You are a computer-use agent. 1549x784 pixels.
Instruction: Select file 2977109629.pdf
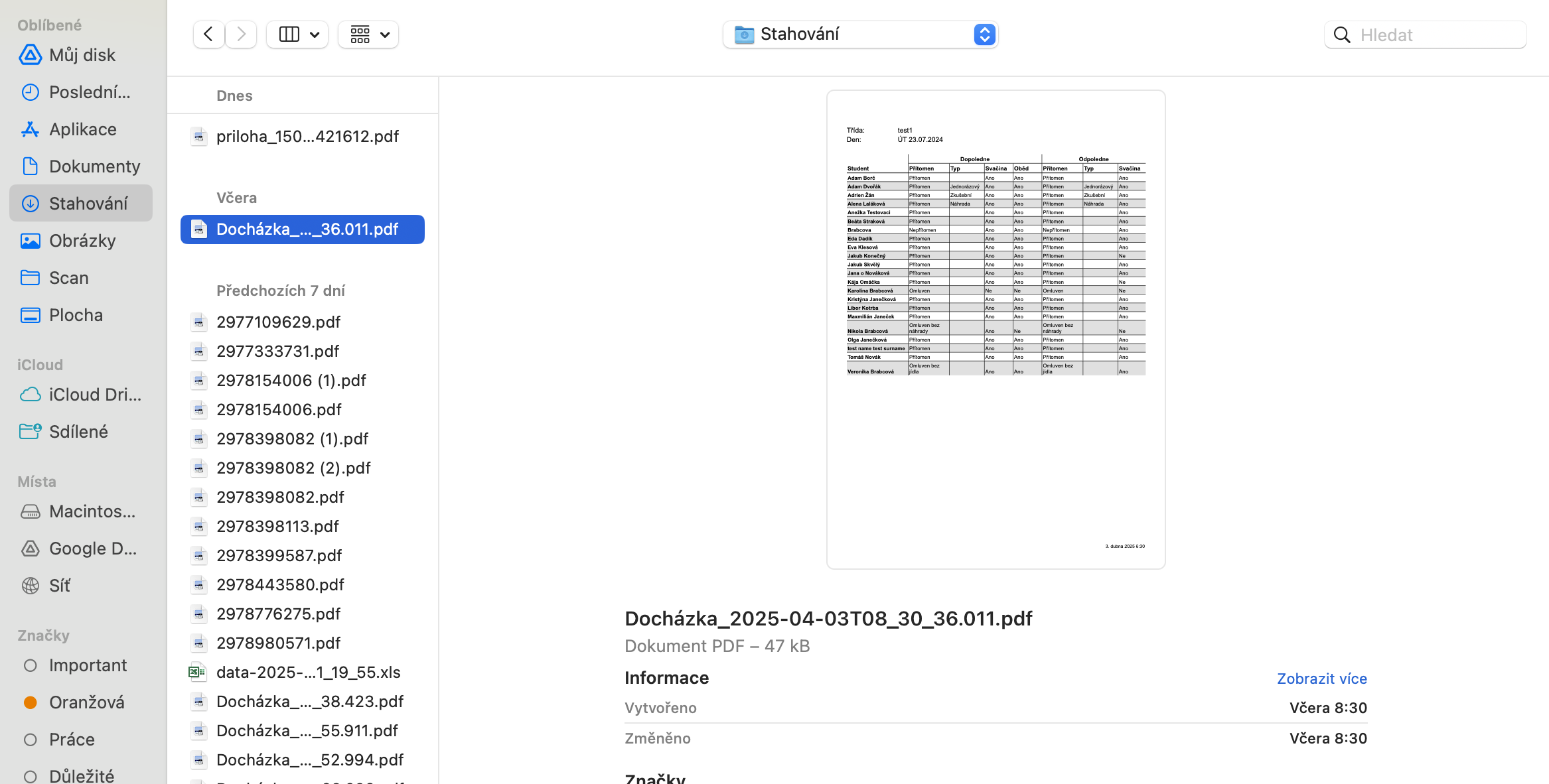click(278, 322)
